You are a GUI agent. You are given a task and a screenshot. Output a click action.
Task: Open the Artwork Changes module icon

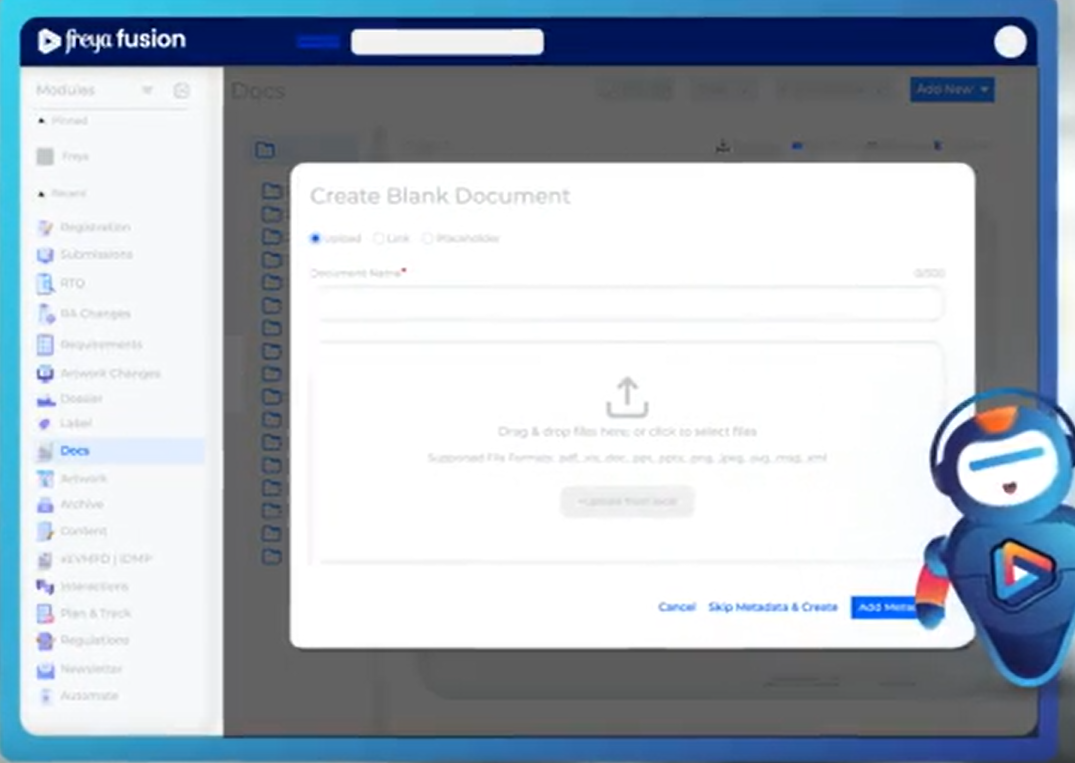click(x=45, y=374)
